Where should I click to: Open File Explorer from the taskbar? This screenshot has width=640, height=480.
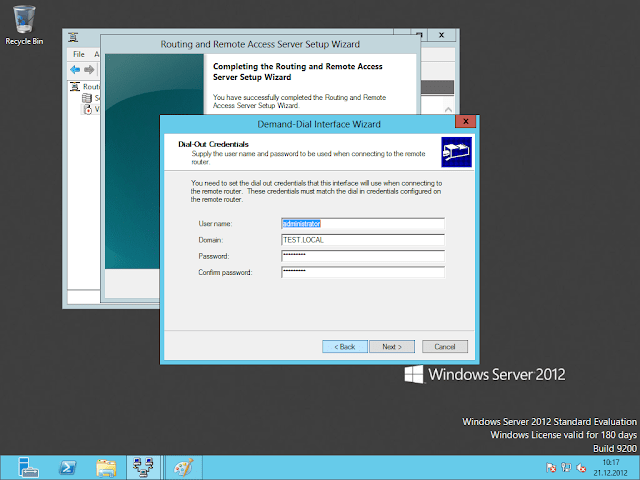point(105,467)
